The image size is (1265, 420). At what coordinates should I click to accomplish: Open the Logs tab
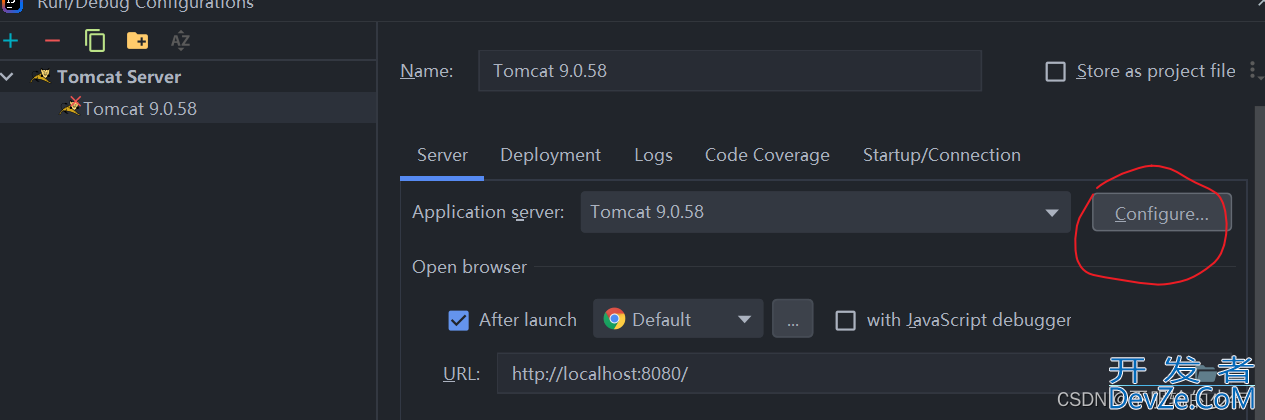(653, 155)
